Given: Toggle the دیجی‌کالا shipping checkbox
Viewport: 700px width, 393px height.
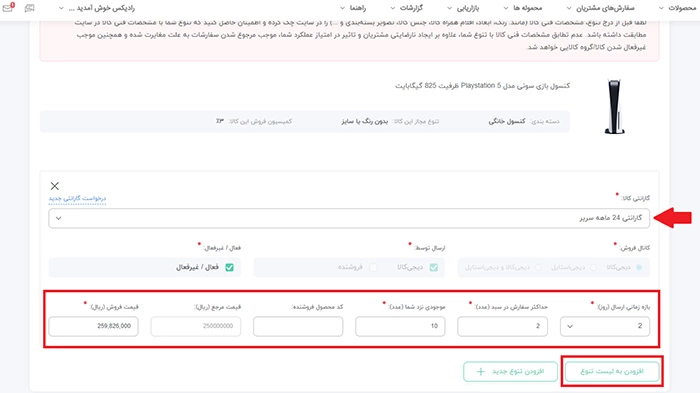Looking at the screenshot, I should [433, 267].
